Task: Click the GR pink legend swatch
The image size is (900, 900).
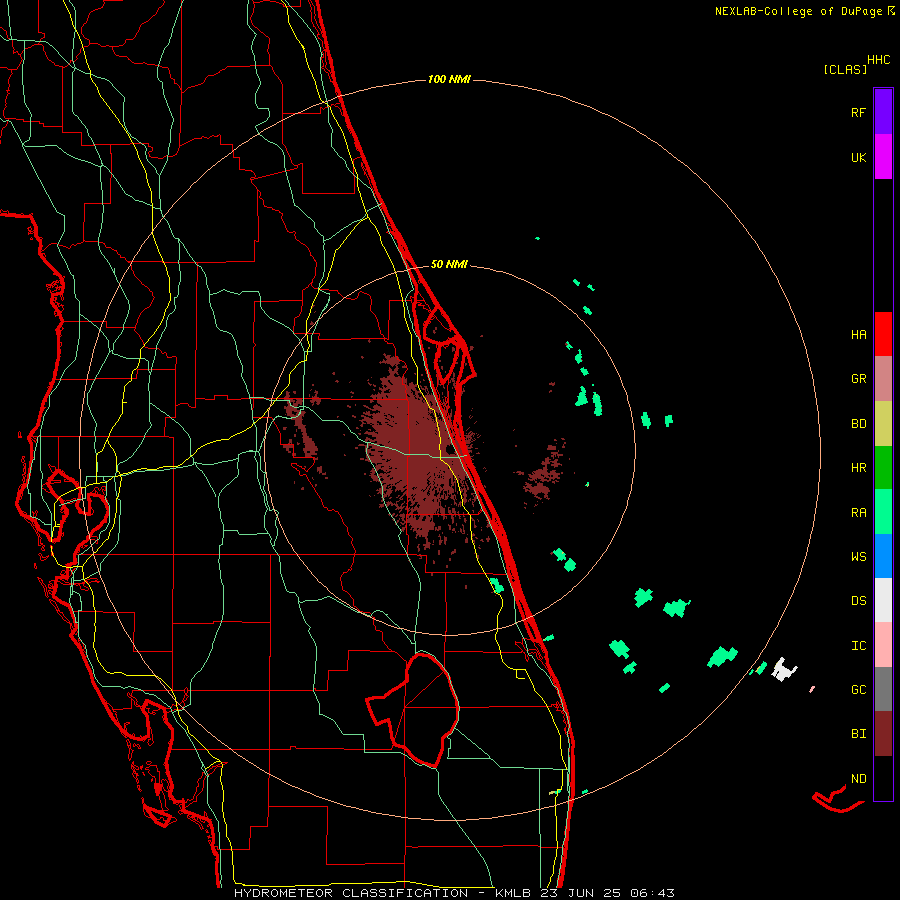Action: tap(883, 379)
